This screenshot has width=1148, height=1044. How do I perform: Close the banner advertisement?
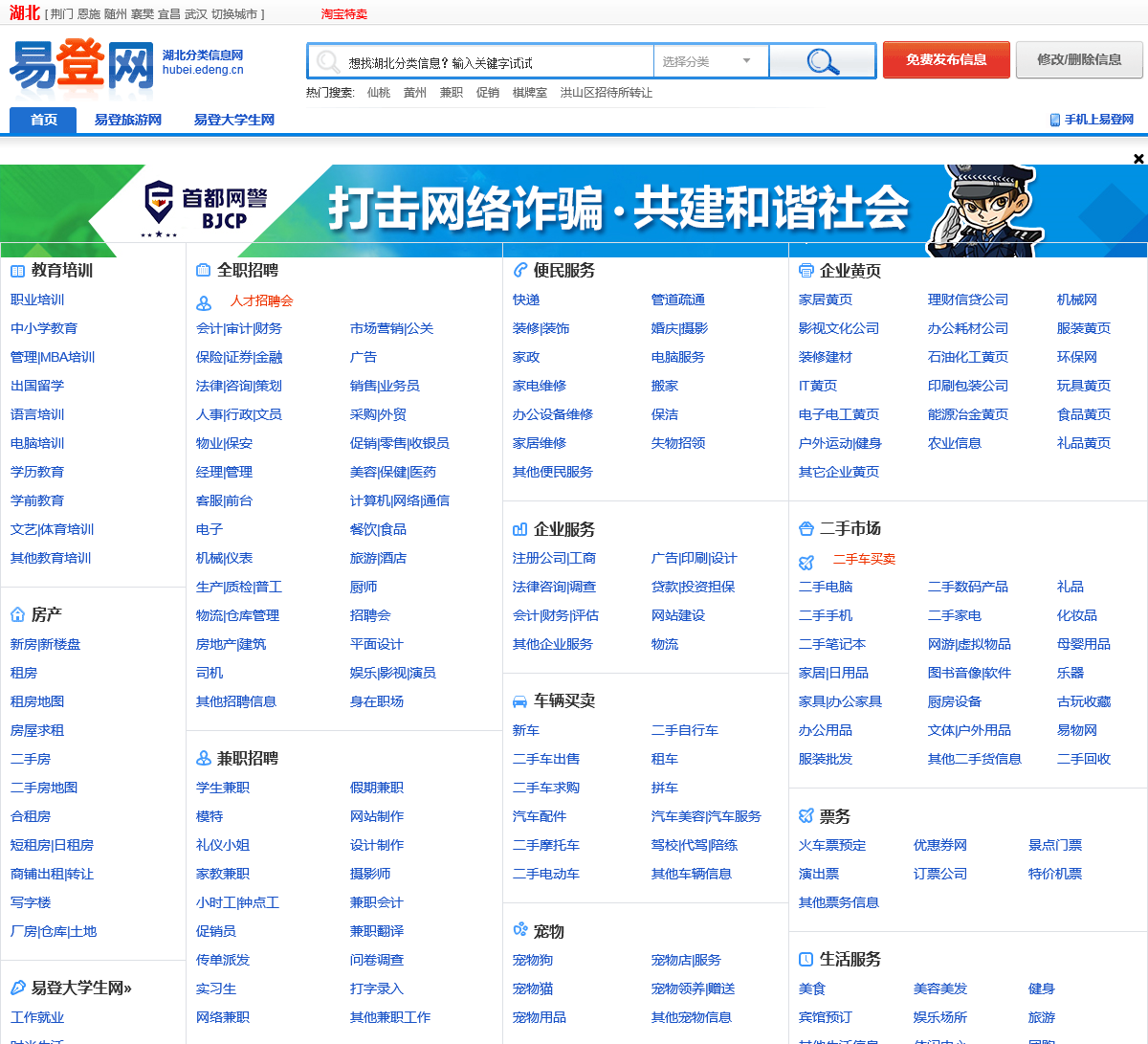1138,158
